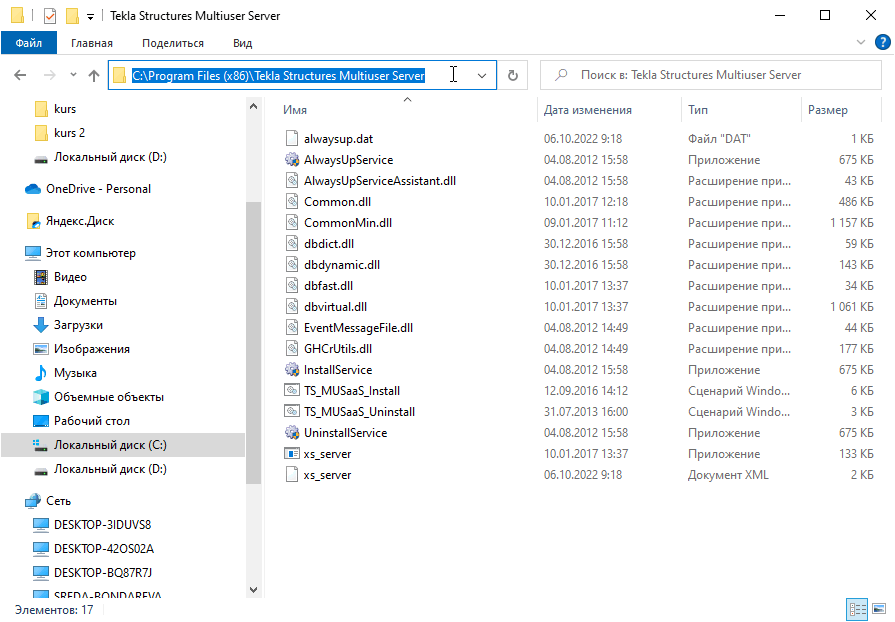Select Локальный диск (C:) in navigation pane
This screenshot has height=622, width=895.
(110, 445)
